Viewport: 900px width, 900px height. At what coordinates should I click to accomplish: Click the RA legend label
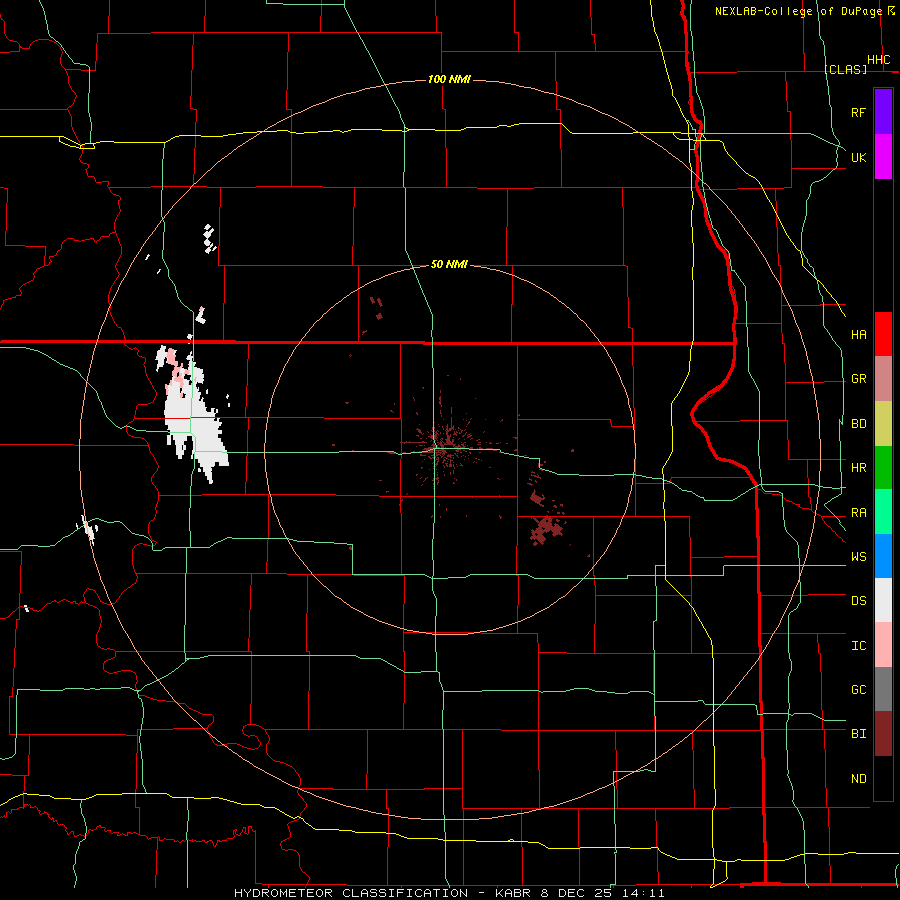[x=858, y=513]
